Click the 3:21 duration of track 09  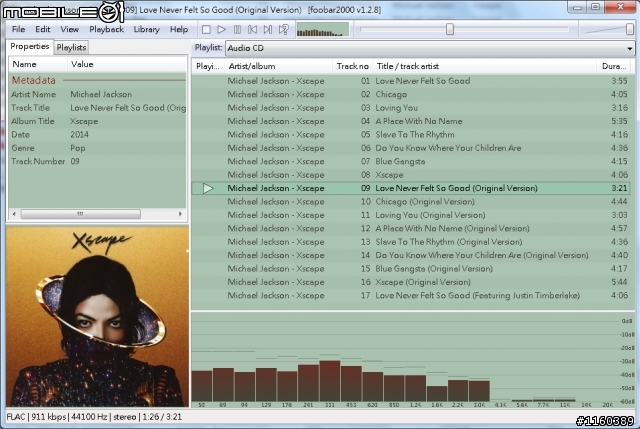tap(619, 188)
